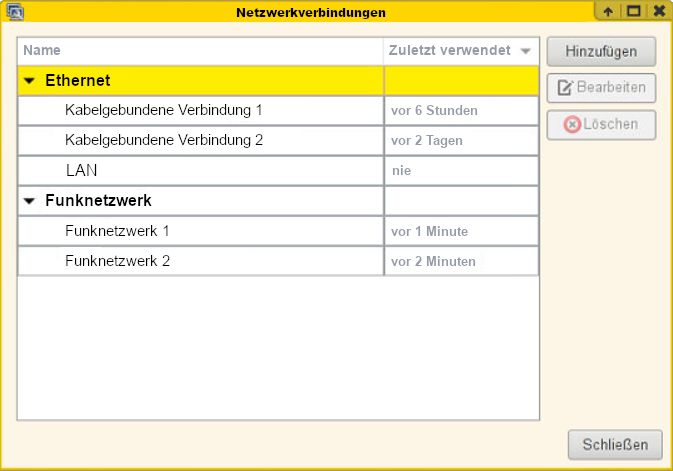Image resolution: width=673 pixels, height=471 pixels.
Task: Click the window menu icon in title bar
Action: tap(15, 12)
